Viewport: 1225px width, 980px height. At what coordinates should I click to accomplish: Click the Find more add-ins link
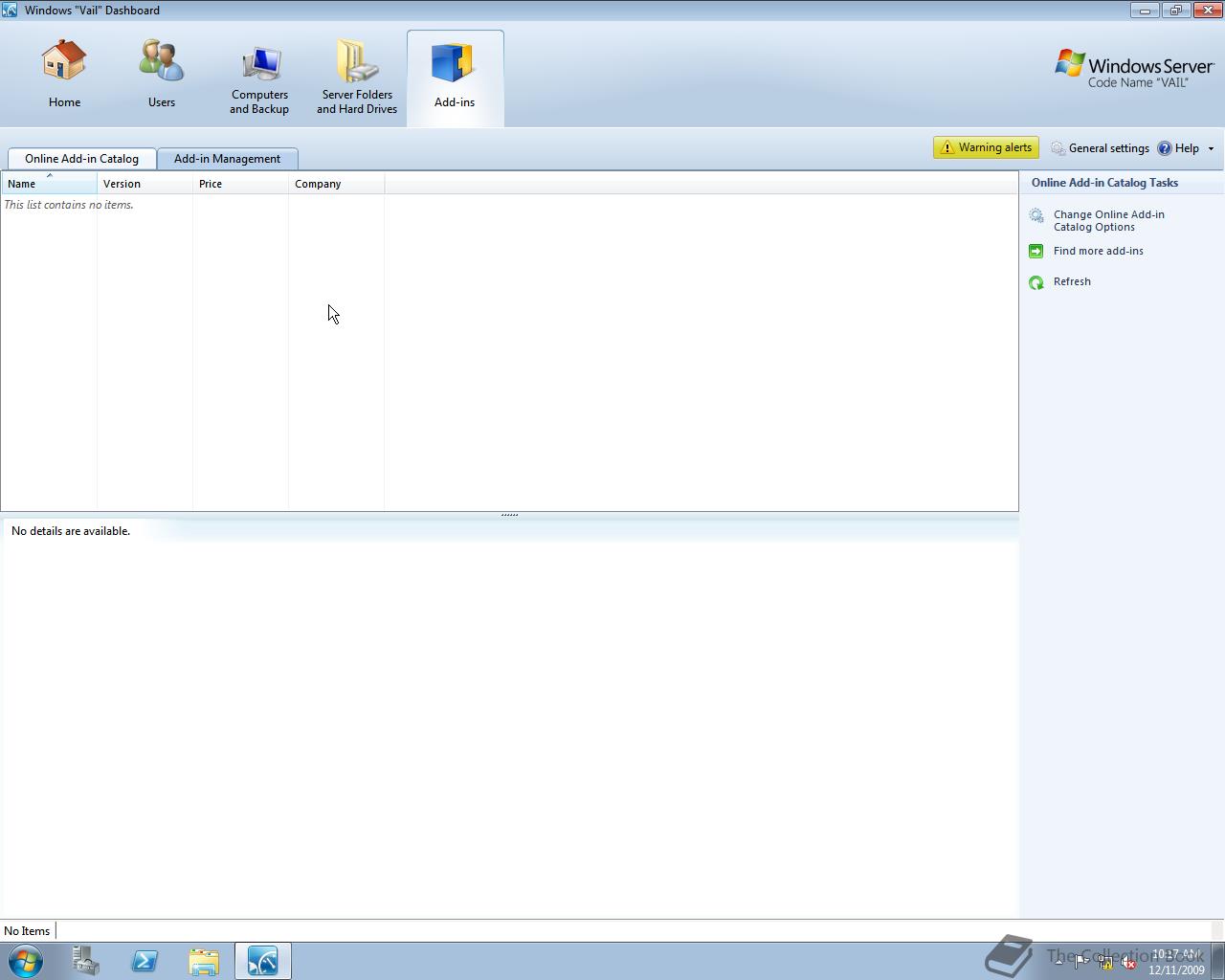click(x=1098, y=251)
